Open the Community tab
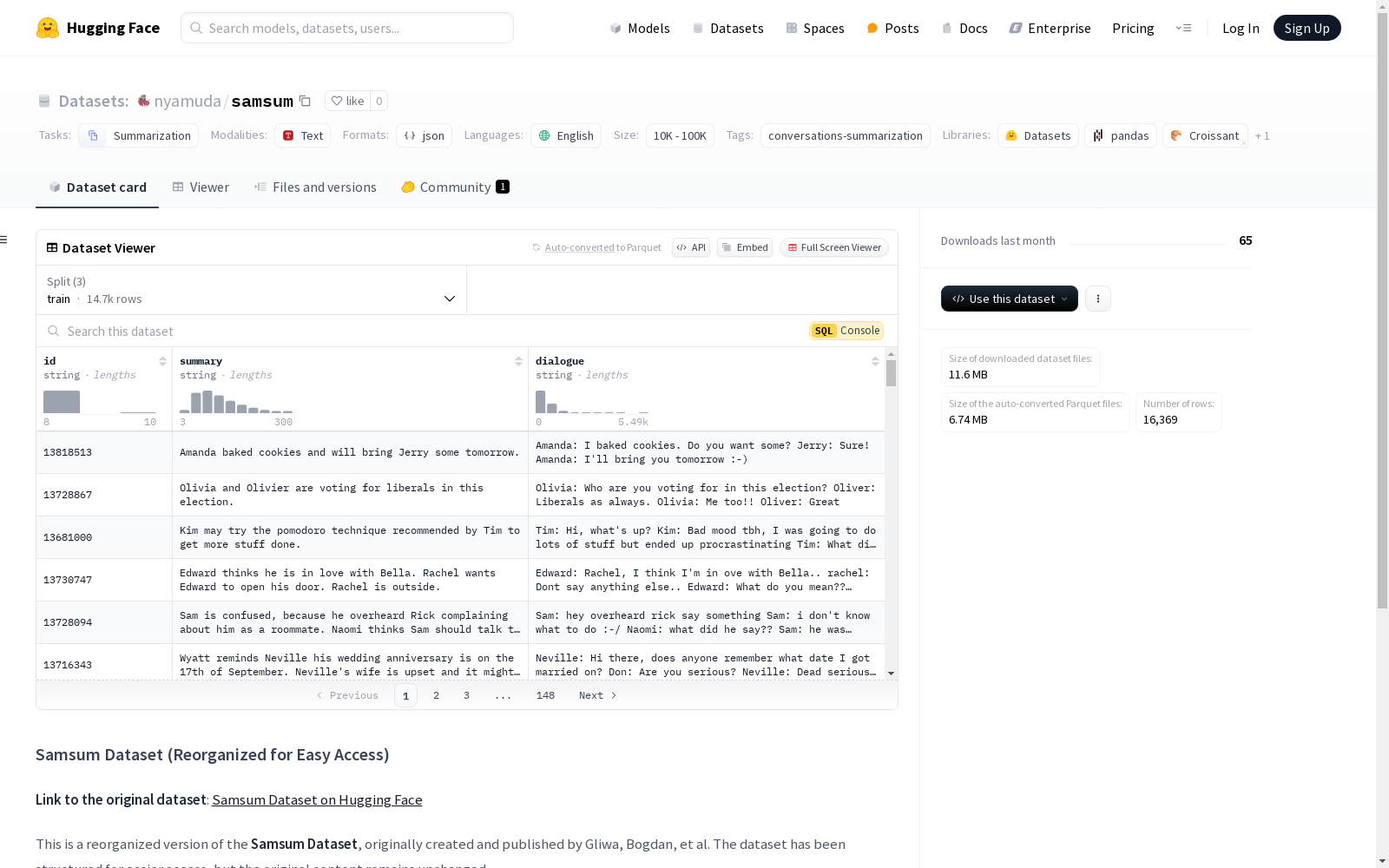 (x=455, y=187)
